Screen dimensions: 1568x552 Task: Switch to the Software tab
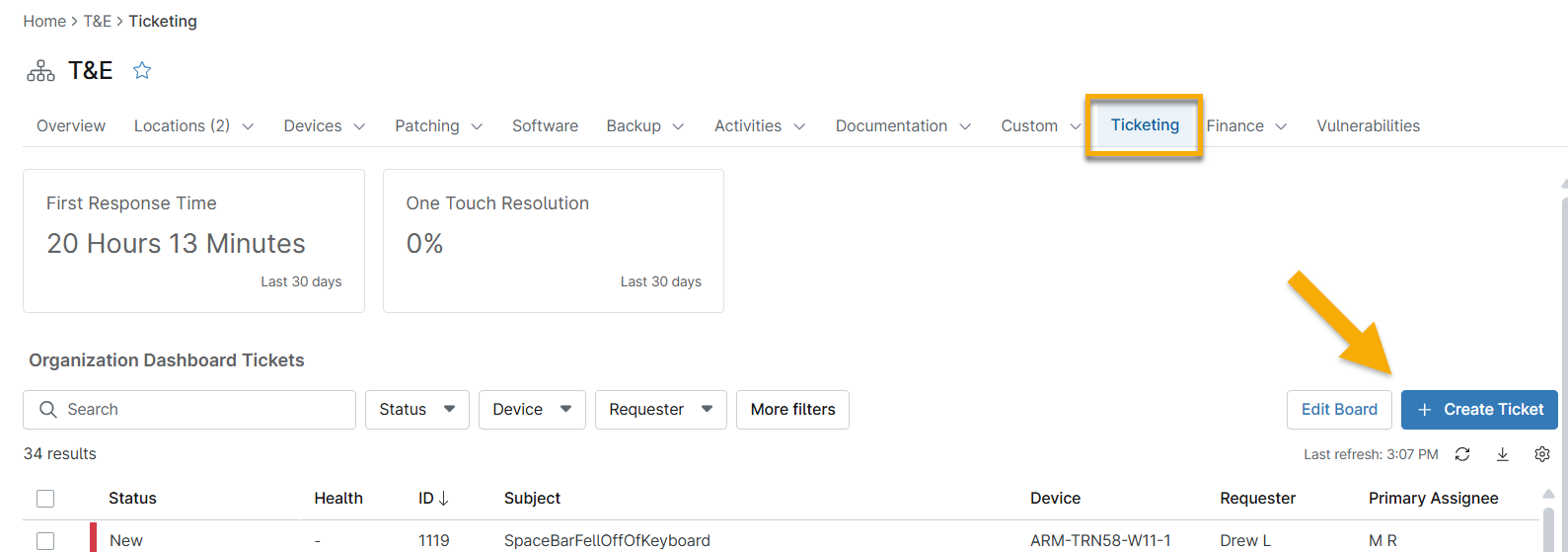click(x=545, y=126)
